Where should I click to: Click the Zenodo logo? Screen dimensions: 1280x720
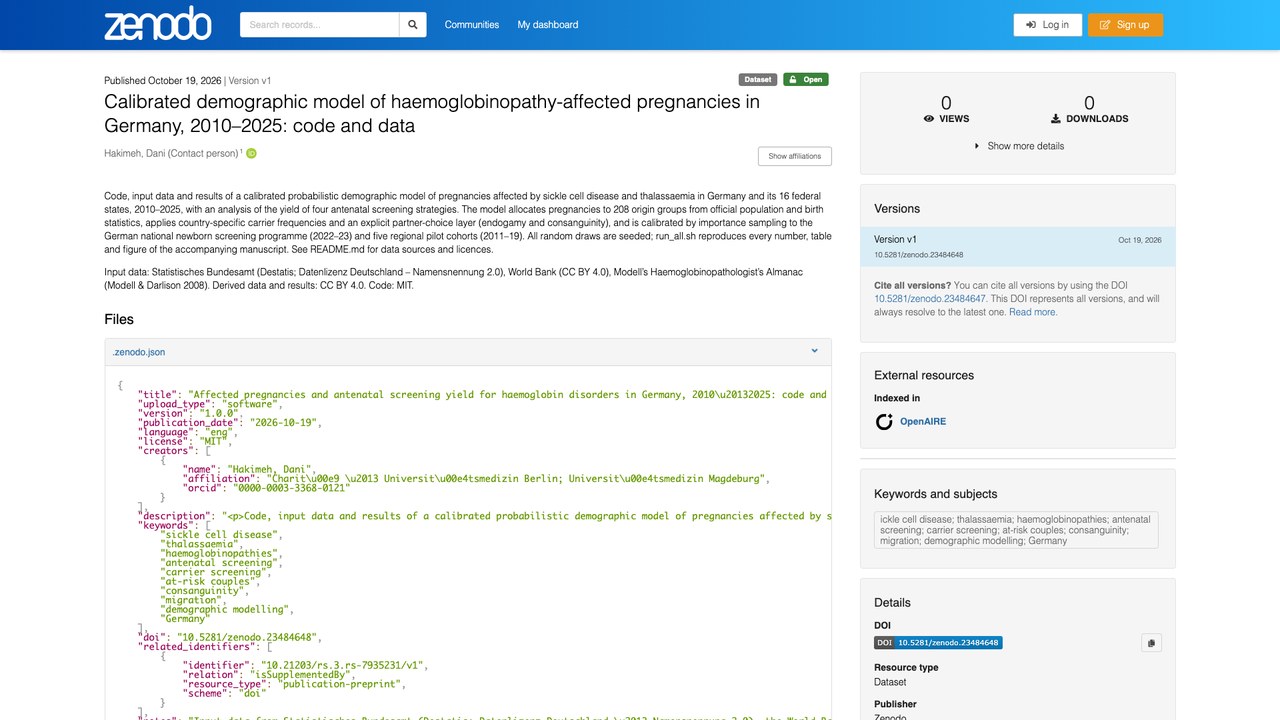click(x=158, y=24)
